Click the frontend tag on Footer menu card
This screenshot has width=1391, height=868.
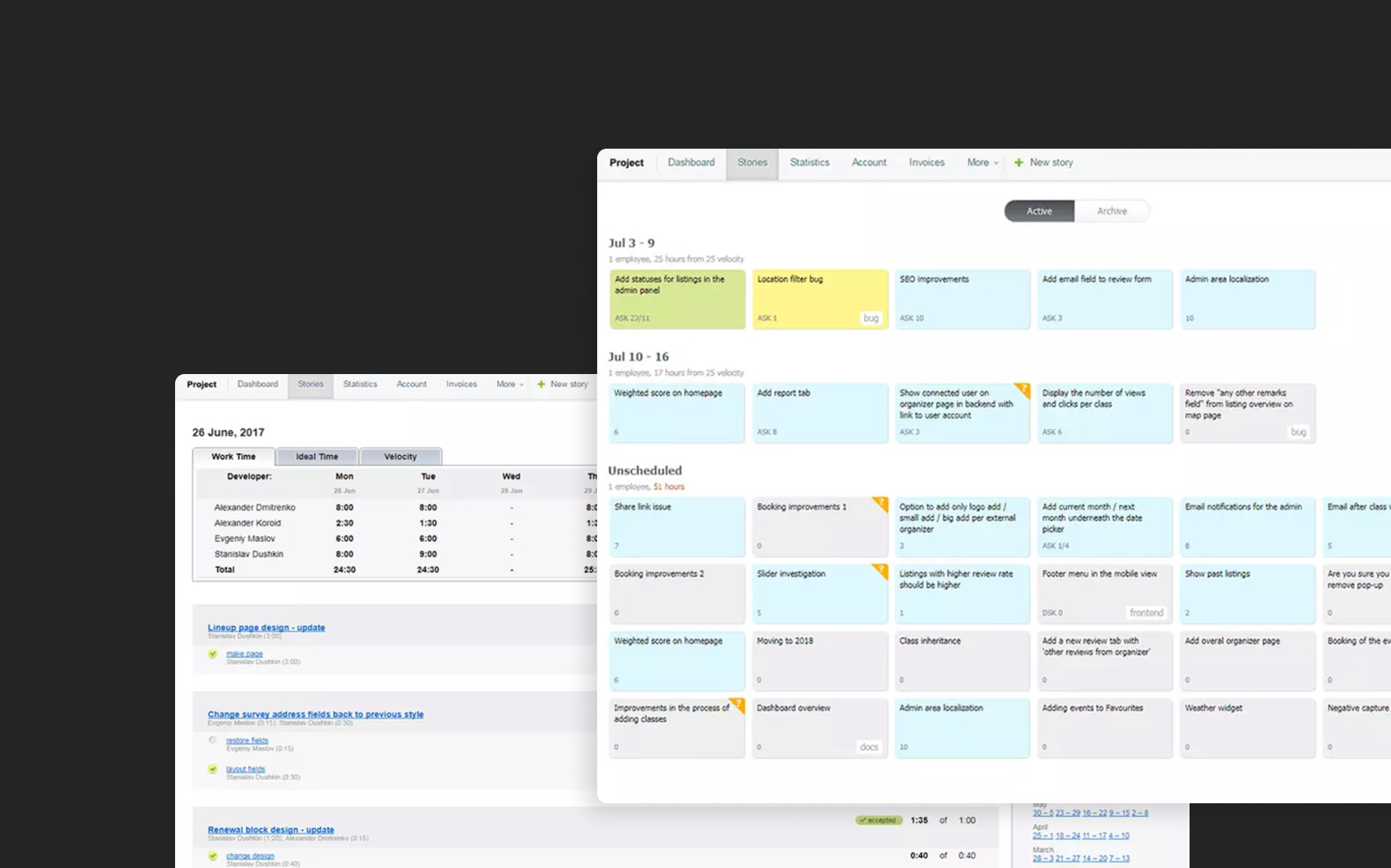point(1146,613)
